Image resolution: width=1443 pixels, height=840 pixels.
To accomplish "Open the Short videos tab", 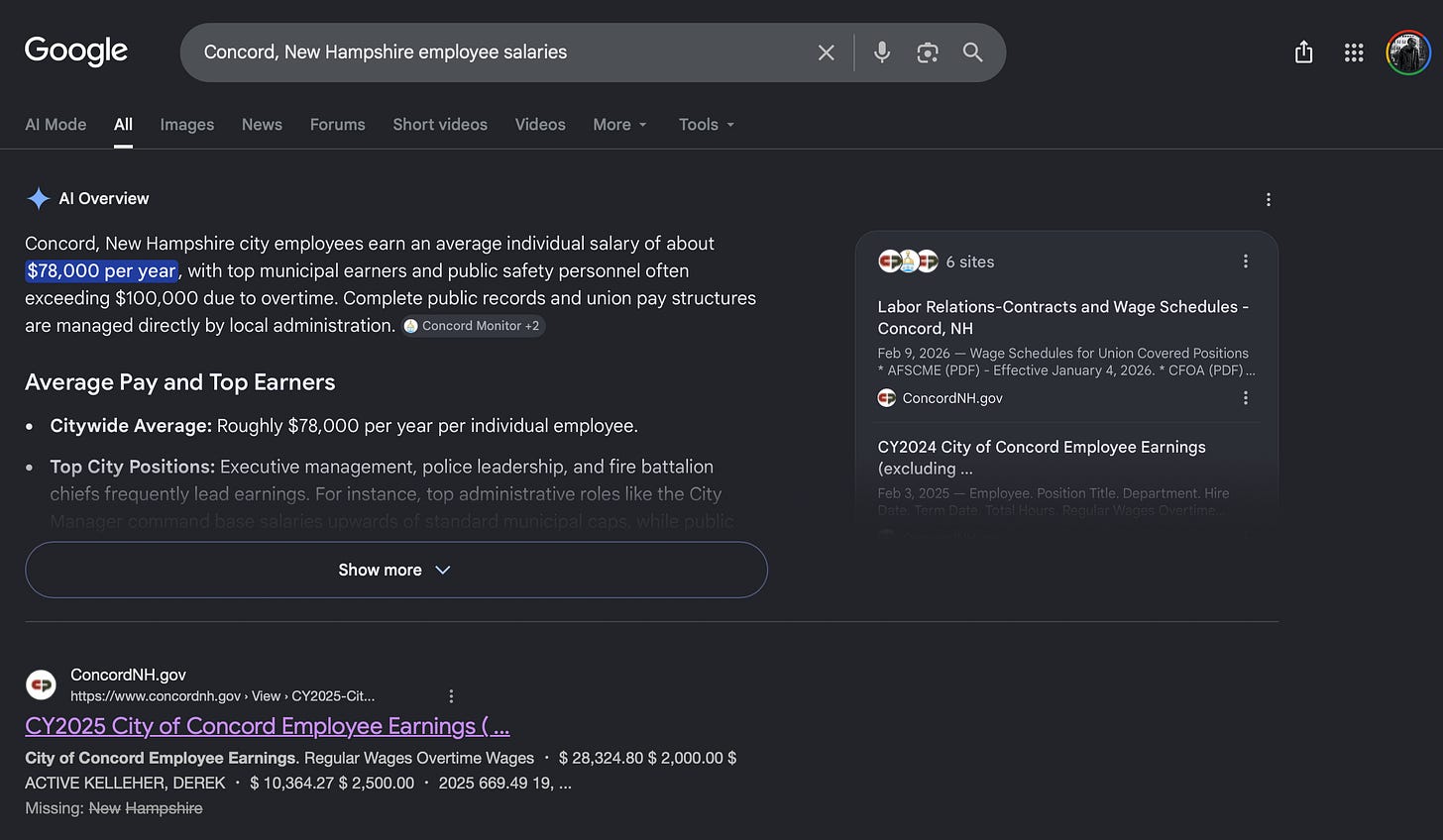I will 440,125.
